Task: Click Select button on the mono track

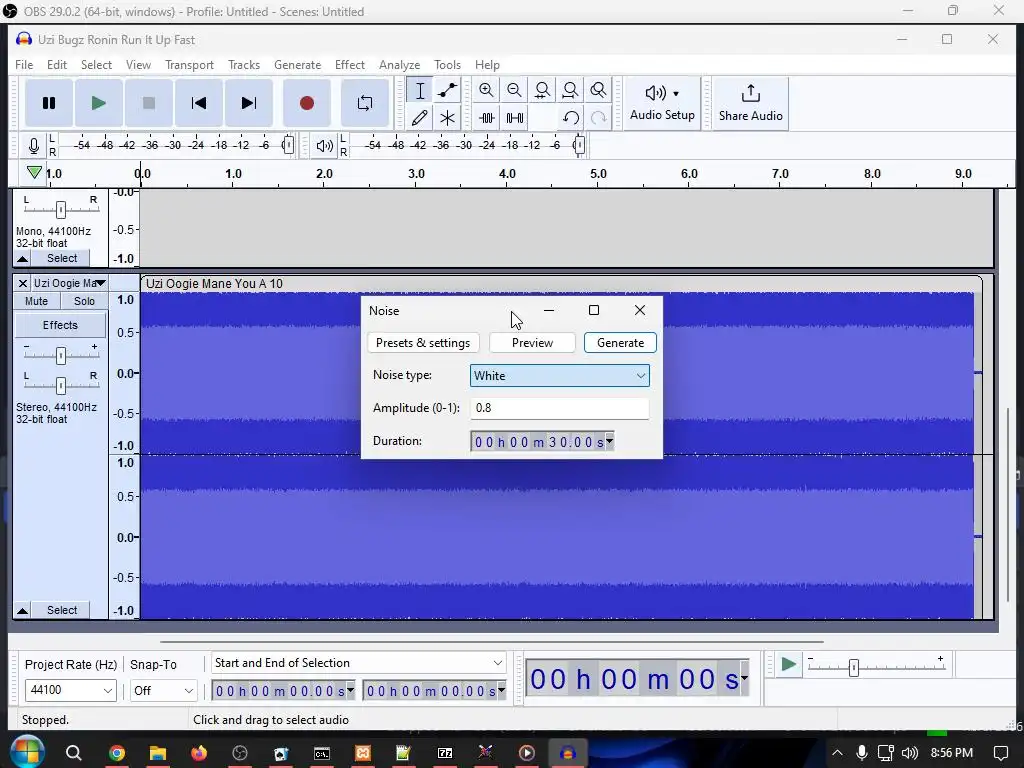Action: [62, 258]
